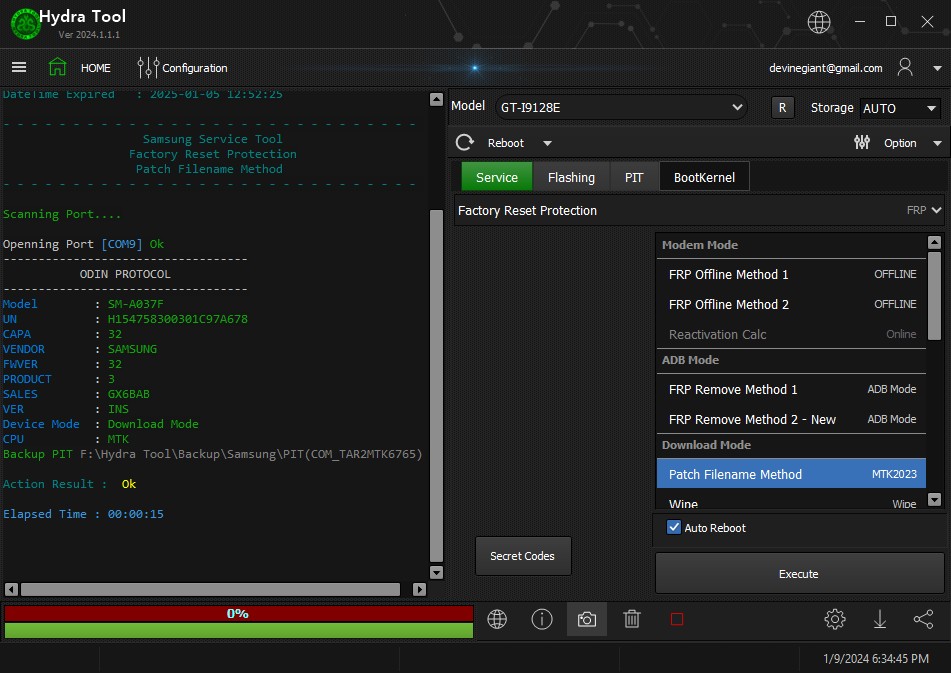Click log horizontal scrollbar thumb
Image resolution: width=951 pixels, height=673 pixels.
[x=210, y=589]
